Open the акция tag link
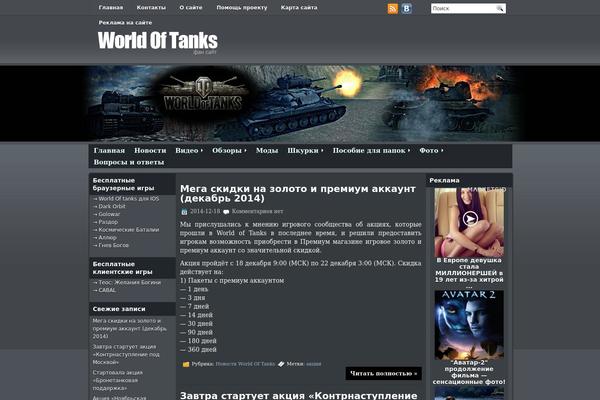This screenshot has height=400, width=600. click(314, 364)
